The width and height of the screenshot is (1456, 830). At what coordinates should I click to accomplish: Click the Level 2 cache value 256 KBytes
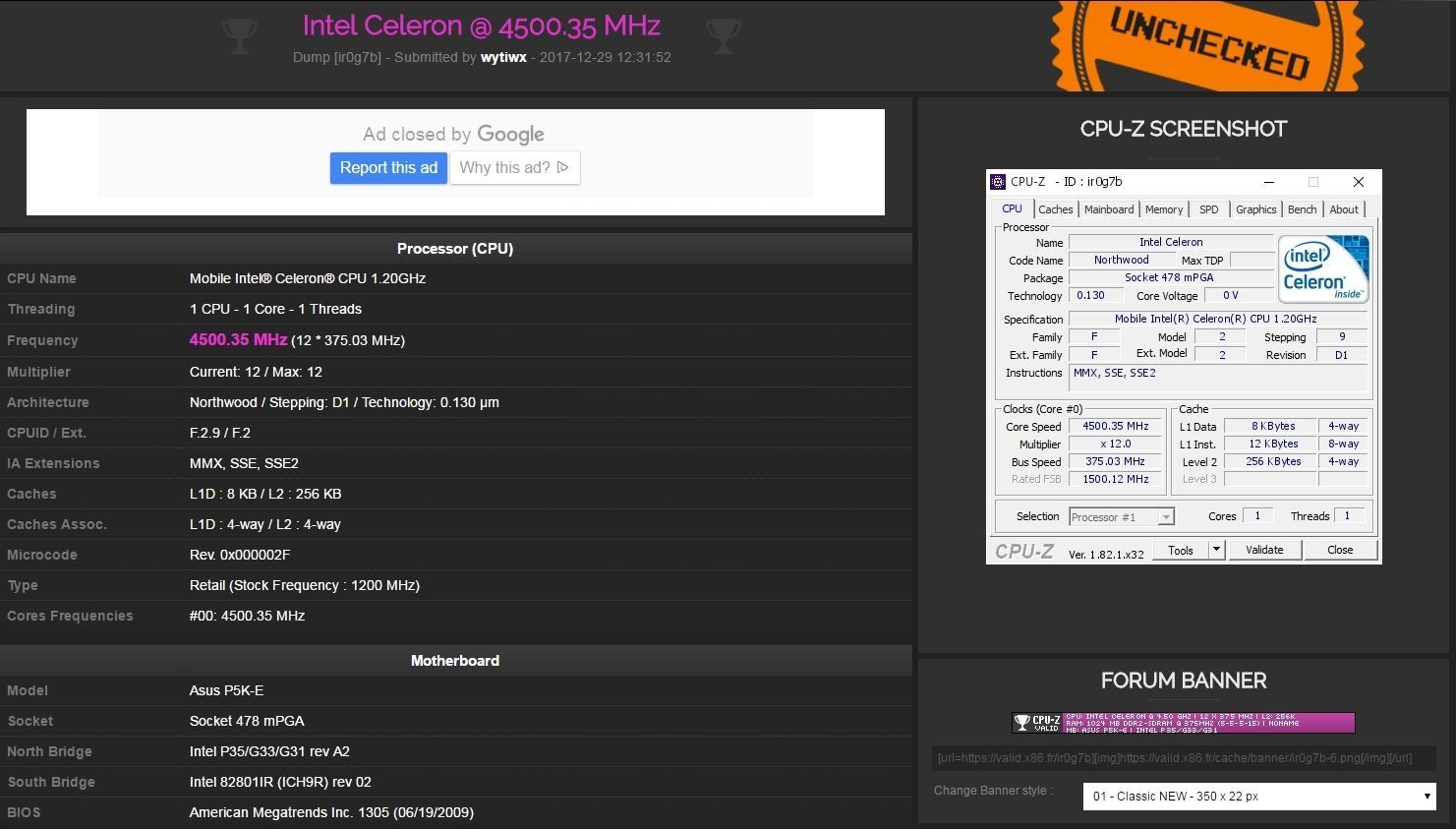(1269, 461)
